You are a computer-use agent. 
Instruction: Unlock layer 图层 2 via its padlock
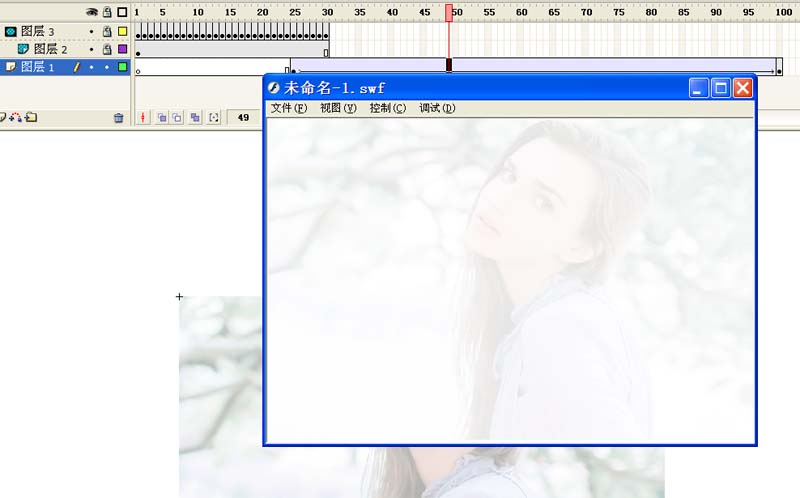coord(107,49)
